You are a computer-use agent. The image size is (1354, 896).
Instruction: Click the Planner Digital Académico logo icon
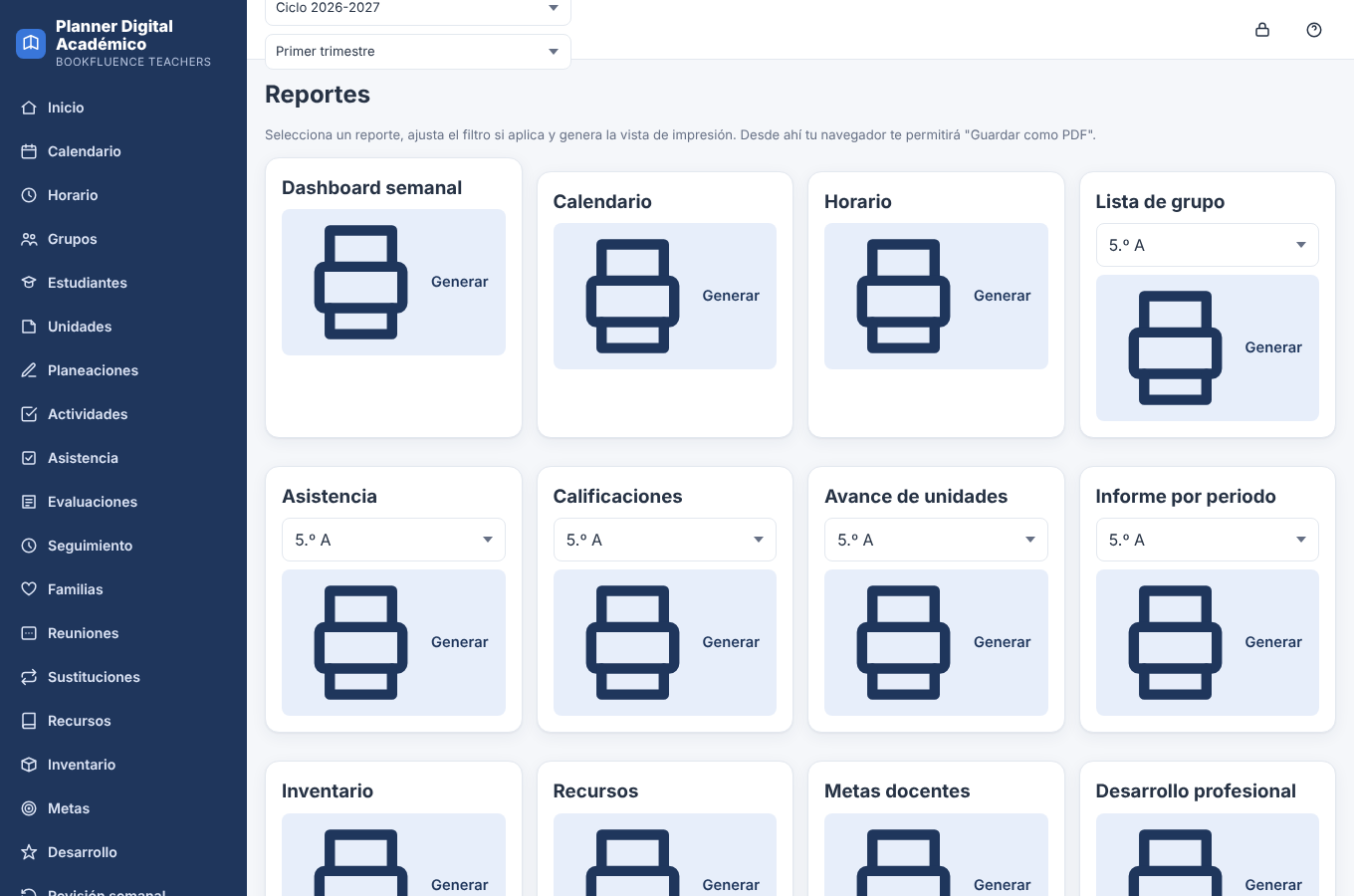pos(31,43)
